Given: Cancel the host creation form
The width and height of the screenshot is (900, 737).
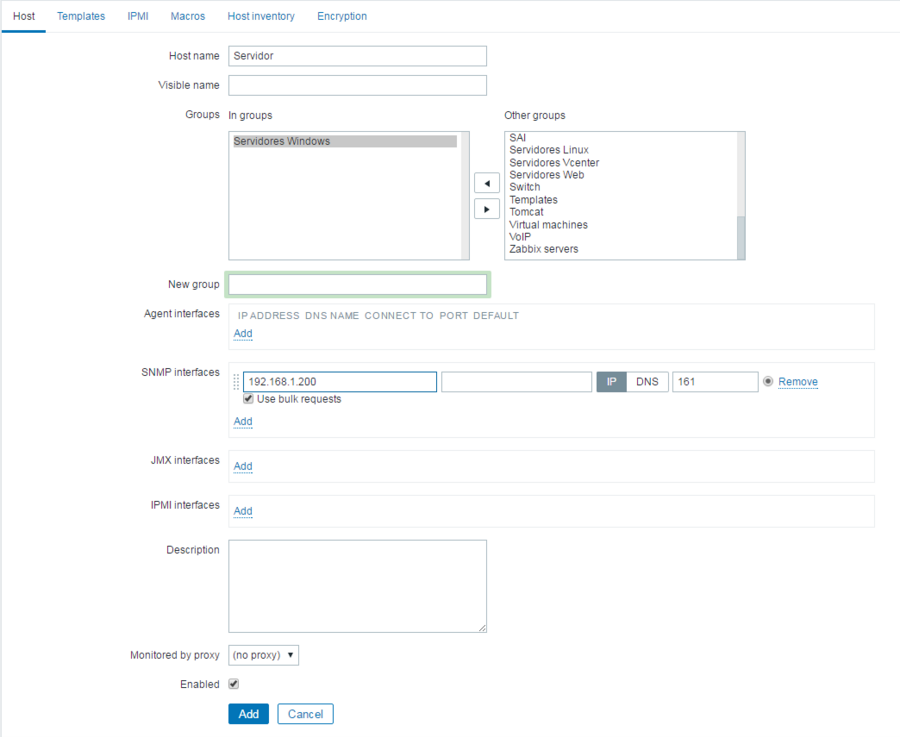Looking at the screenshot, I should (x=305, y=714).
